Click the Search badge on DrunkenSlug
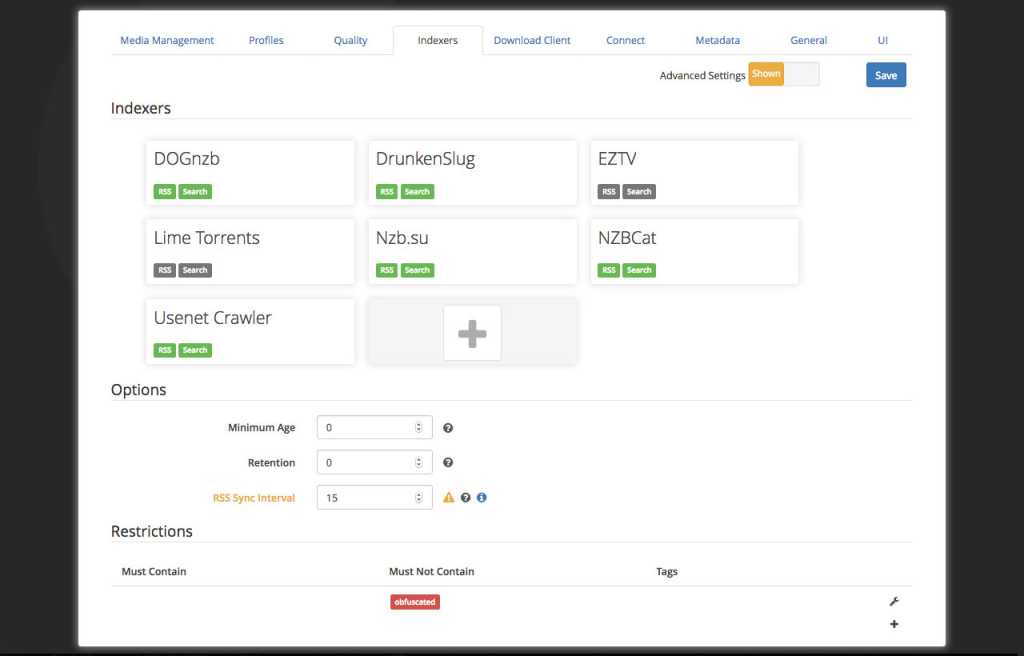1024x656 pixels. pyautogui.click(x=417, y=191)
